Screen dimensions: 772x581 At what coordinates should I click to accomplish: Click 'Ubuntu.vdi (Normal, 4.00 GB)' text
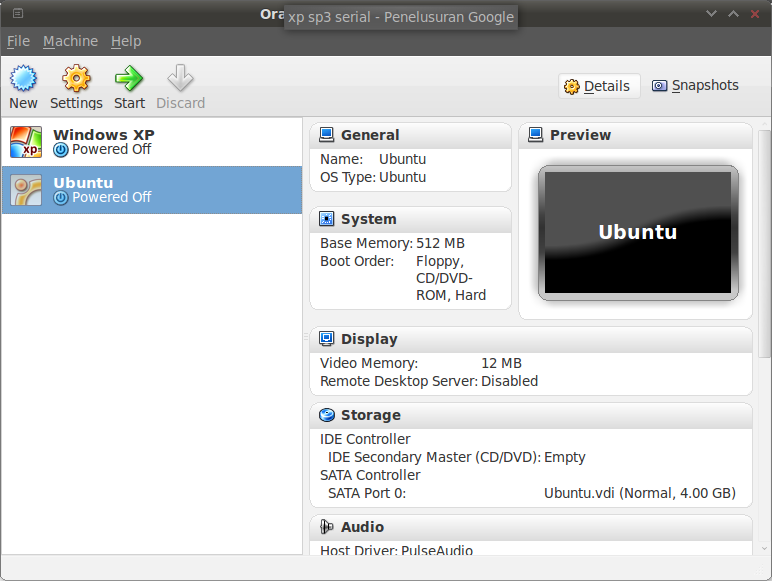click(x=640, y=493)
